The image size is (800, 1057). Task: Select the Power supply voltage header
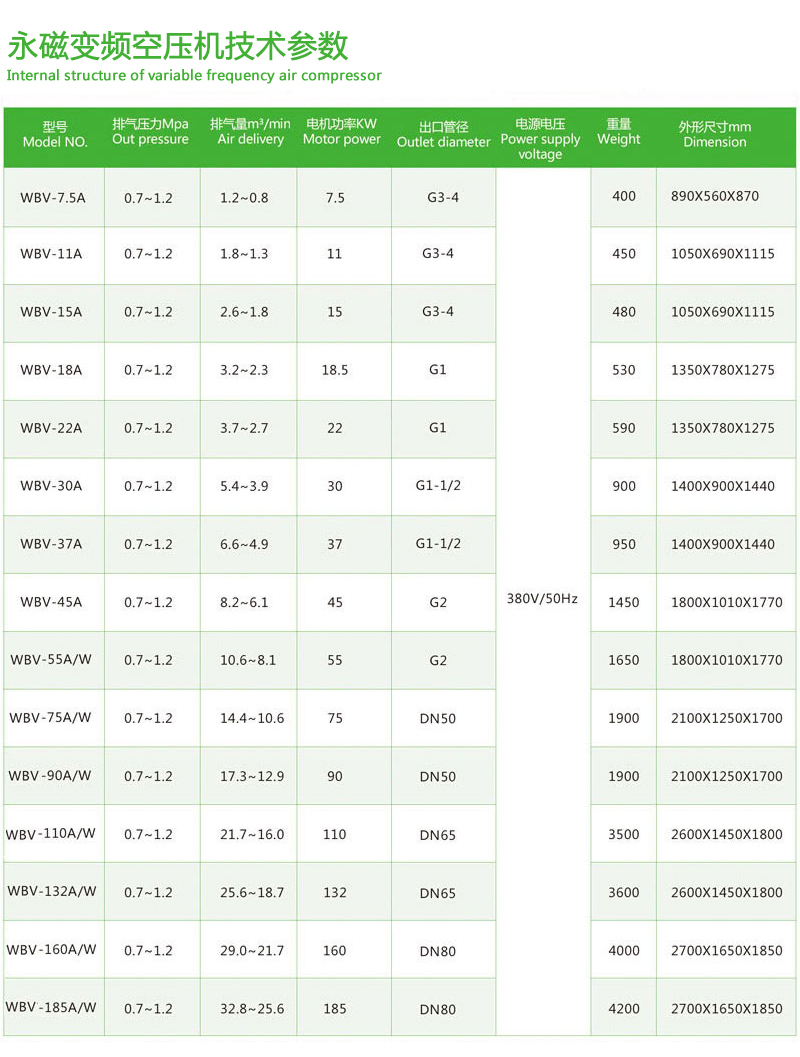point(540,139)
